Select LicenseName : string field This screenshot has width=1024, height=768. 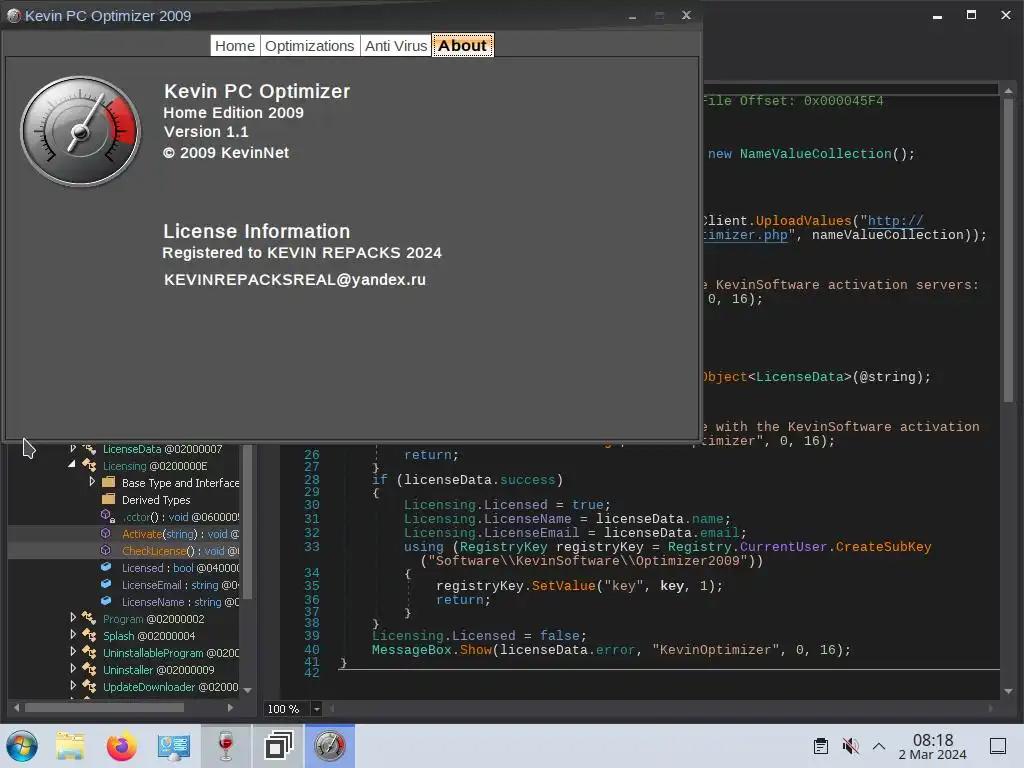coord(180,602)
